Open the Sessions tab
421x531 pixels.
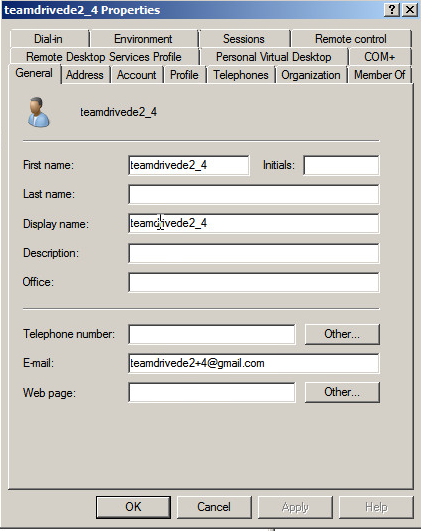pos(244,39)
